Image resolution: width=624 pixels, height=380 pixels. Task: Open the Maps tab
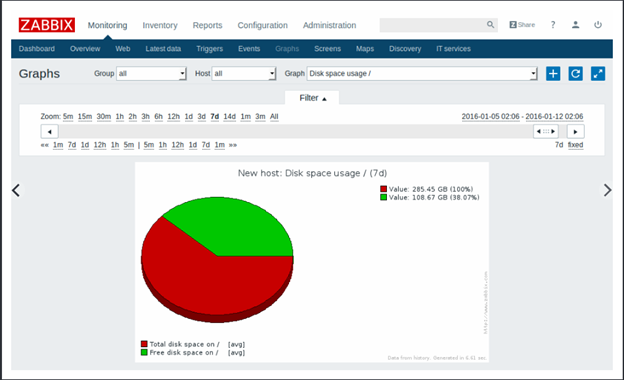point(365,49)
